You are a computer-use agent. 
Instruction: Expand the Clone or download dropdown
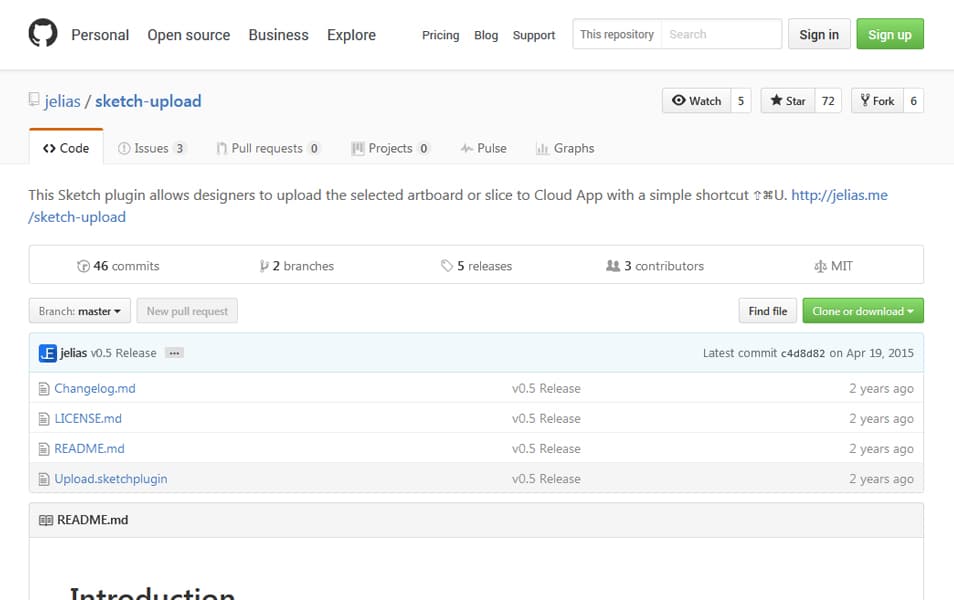click(x=862, y=311)
